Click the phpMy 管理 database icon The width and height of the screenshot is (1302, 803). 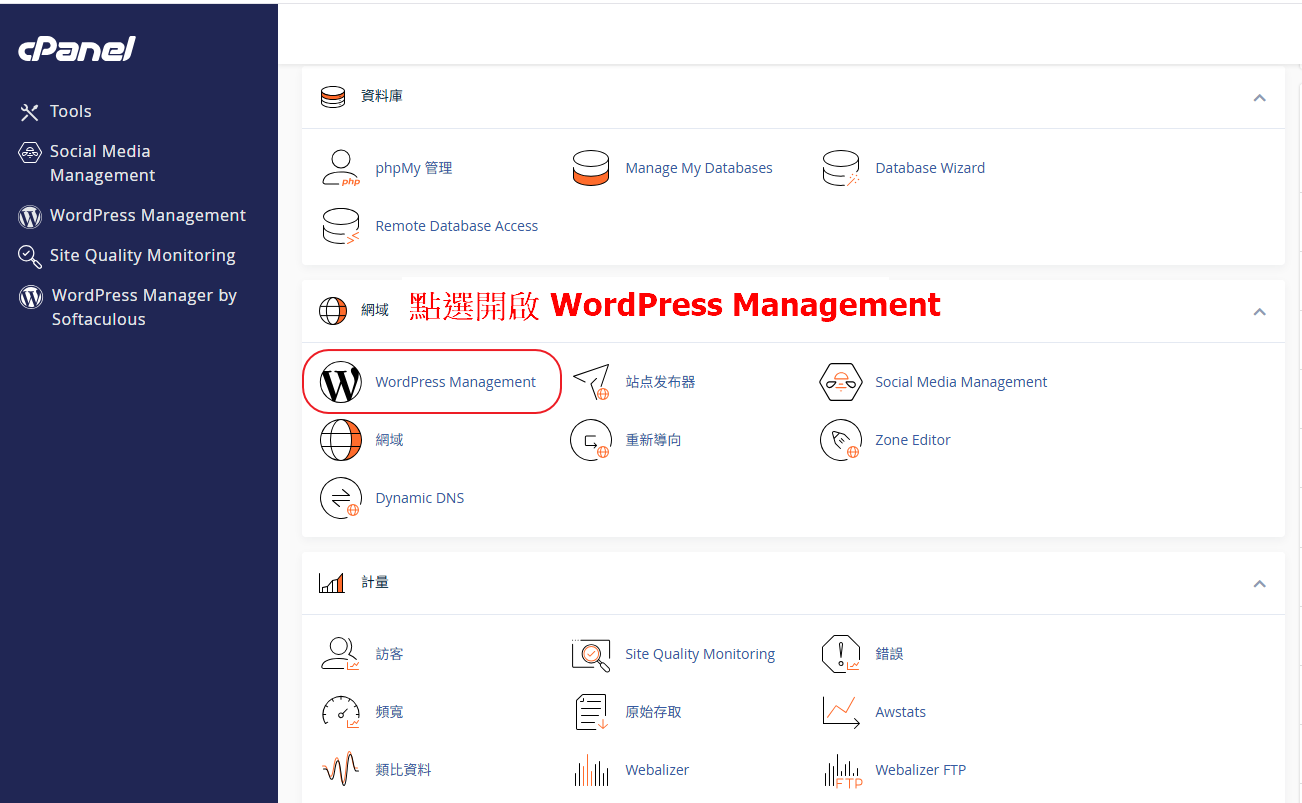[x=340, y=168]
